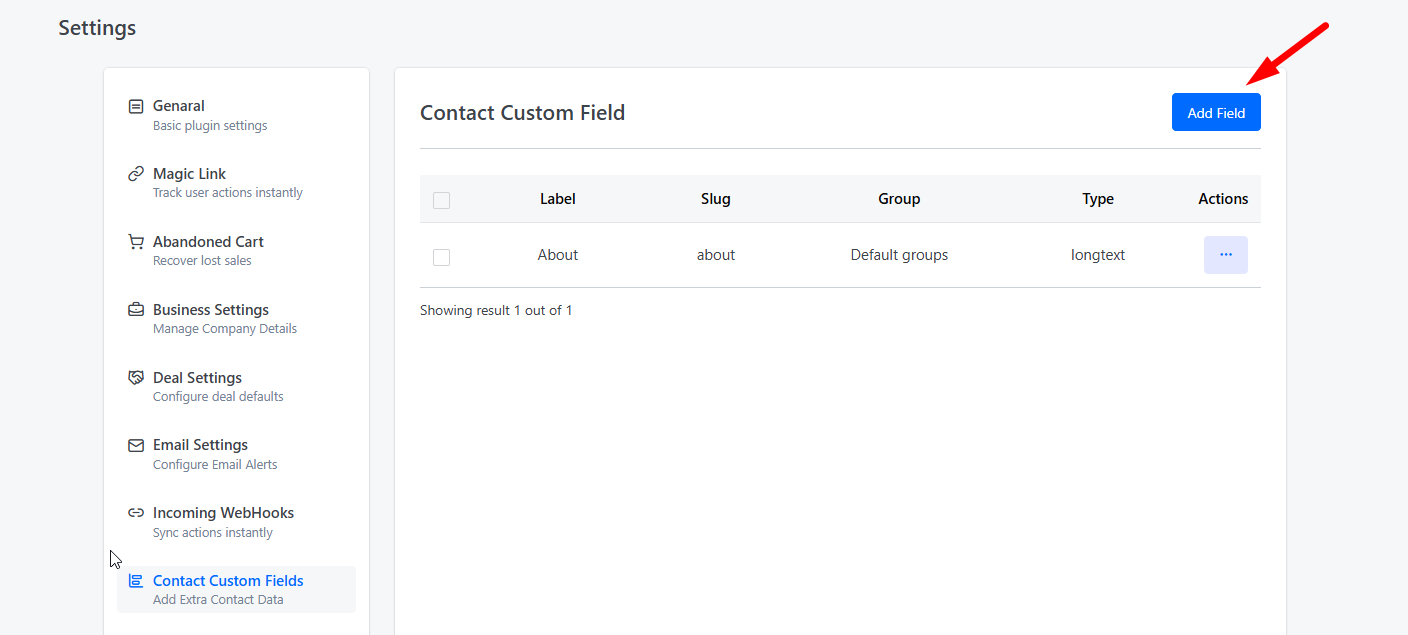Click the 'Contact Custom Field' heading

[x=522, y=112]
